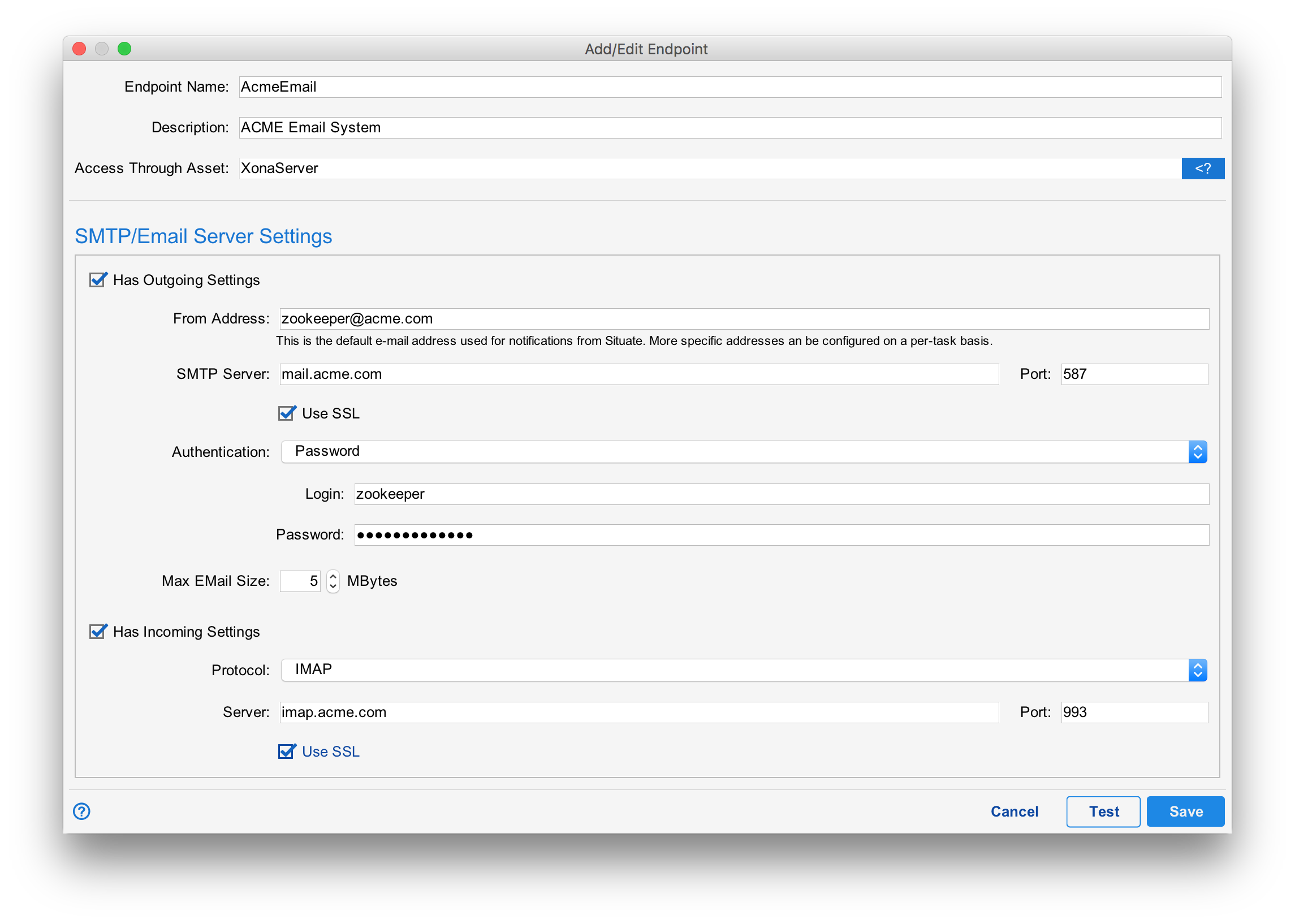The height and width of the screenshot is (924, 1295).
Task: Toggle the Has Incoming Settings checkbox
Action: click(x=97, y=632)
